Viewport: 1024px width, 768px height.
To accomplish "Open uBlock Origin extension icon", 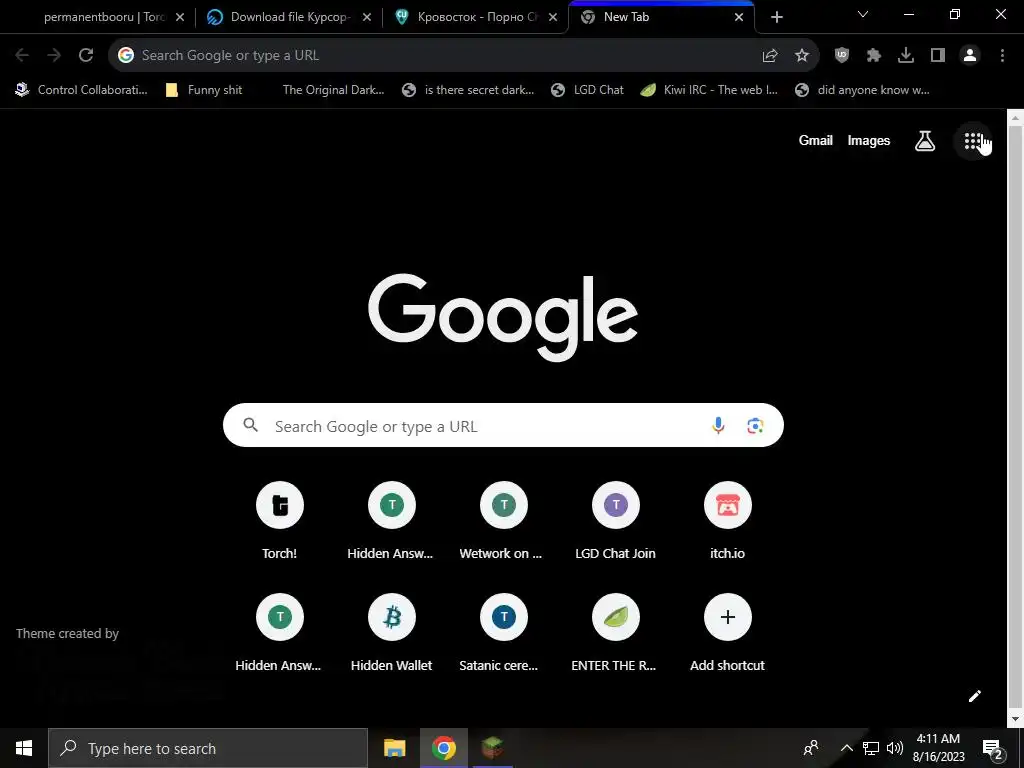I will pyautogui.click(x=842, y=56).
